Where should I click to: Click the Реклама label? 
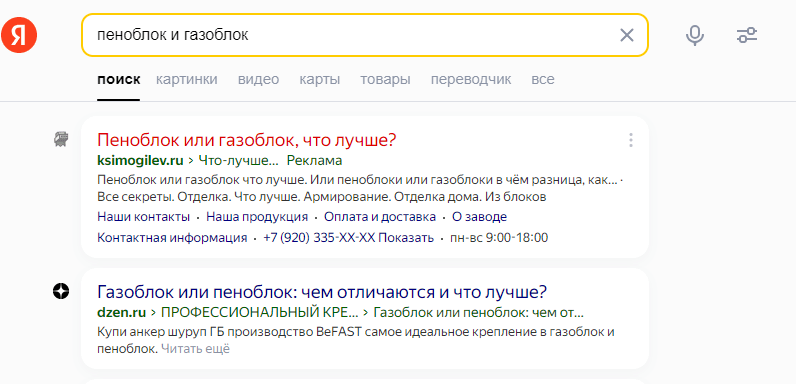click(x=314, y=161)
